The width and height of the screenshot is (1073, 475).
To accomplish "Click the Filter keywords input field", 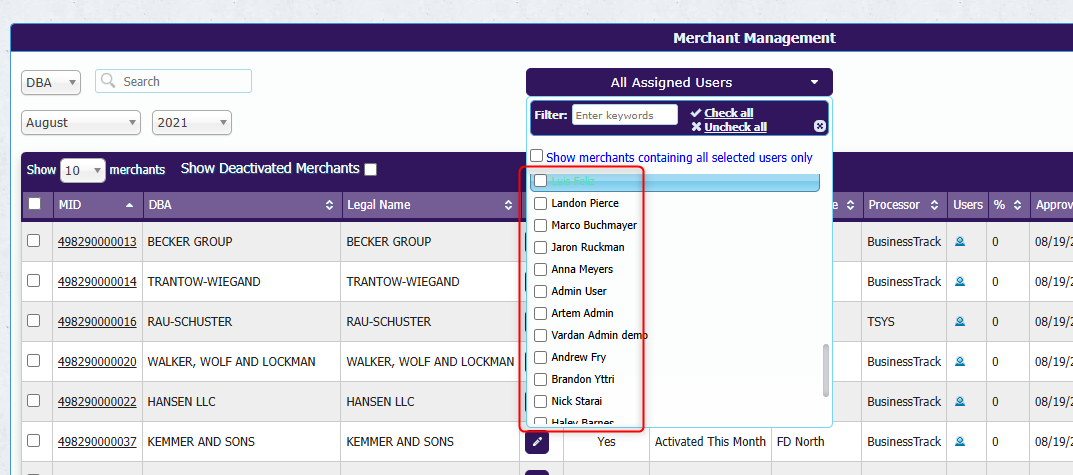I will click(x=625, y=115).
